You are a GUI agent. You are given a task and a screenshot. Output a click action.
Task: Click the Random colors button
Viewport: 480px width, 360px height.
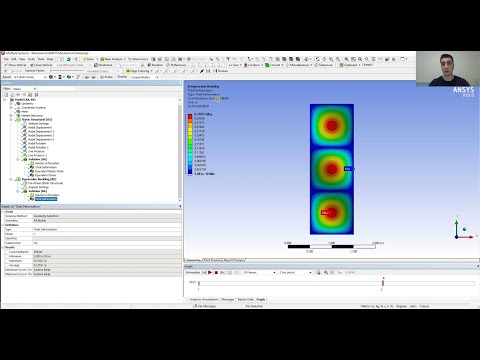click(155, 65)
